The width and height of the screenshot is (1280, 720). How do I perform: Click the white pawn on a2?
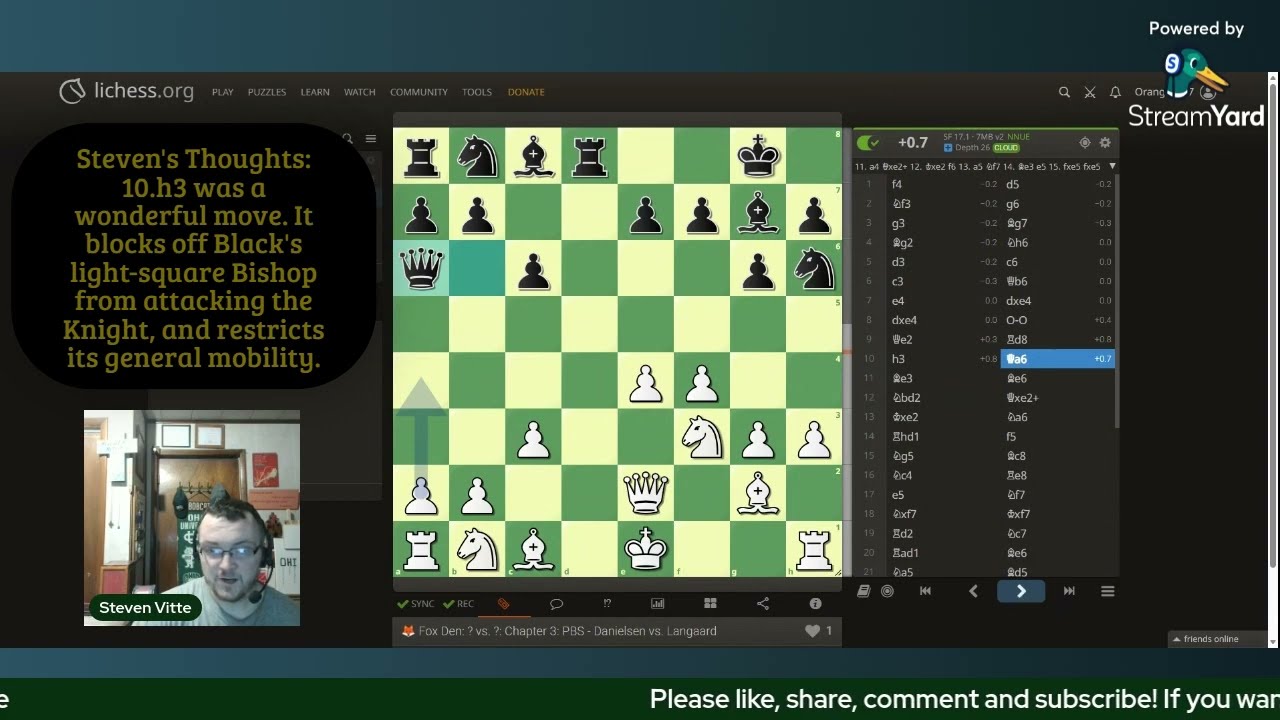coord(421,492)
